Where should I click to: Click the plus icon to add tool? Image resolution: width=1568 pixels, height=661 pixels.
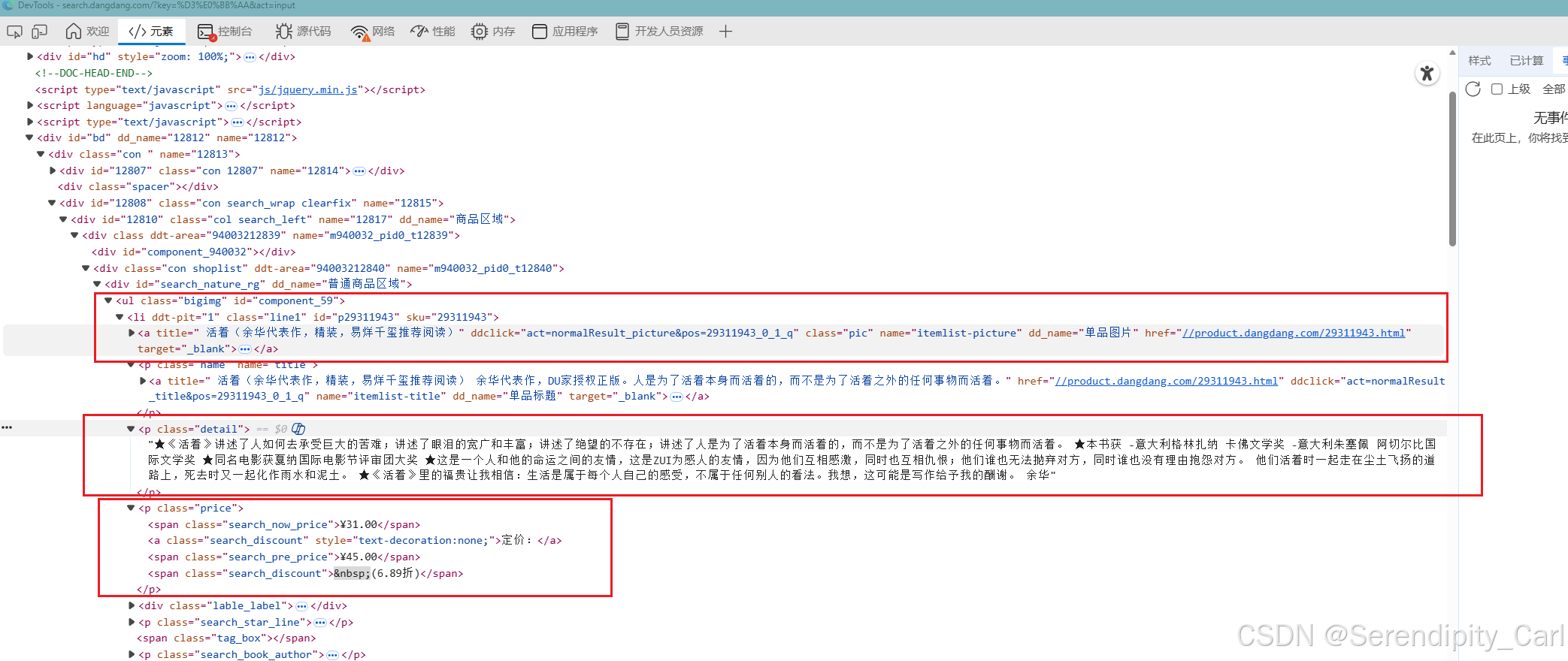click(x=725, y=32)
